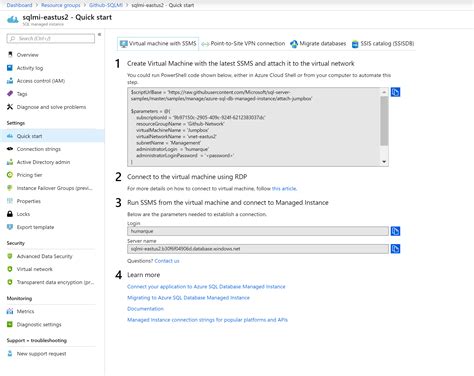This screenshot has width=474, height=376.
Task: Open Managed Instance connection strings link
Action: coord(207,320)
